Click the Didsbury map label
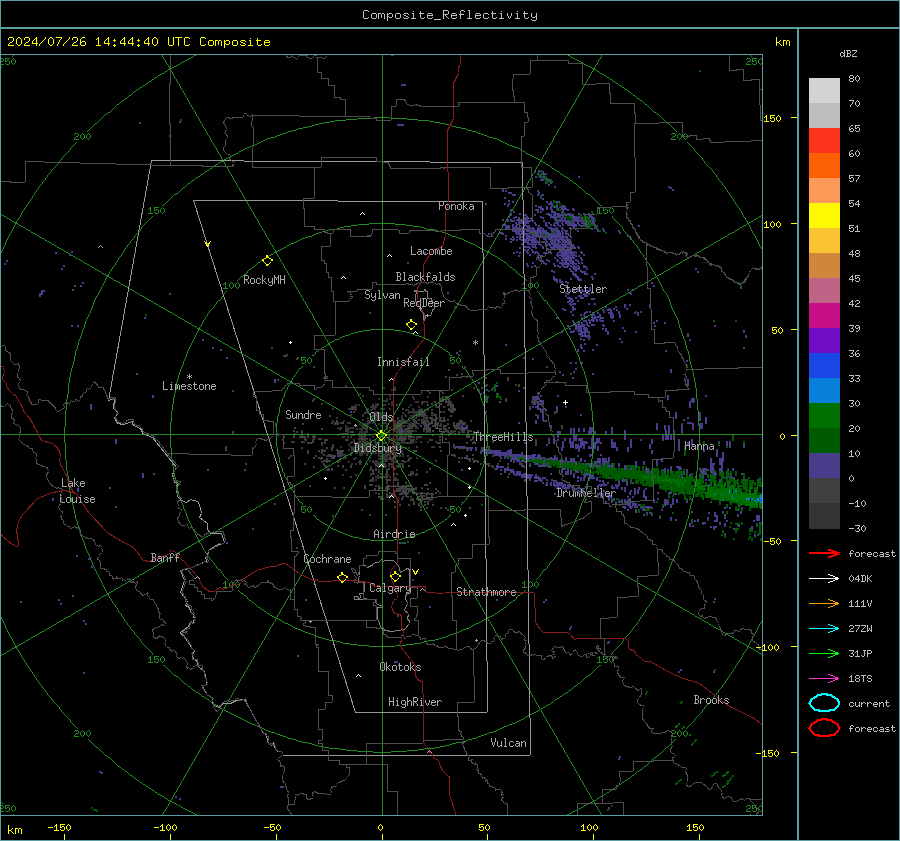This screenshot has height=841, width=900. (x=378, y=448)
